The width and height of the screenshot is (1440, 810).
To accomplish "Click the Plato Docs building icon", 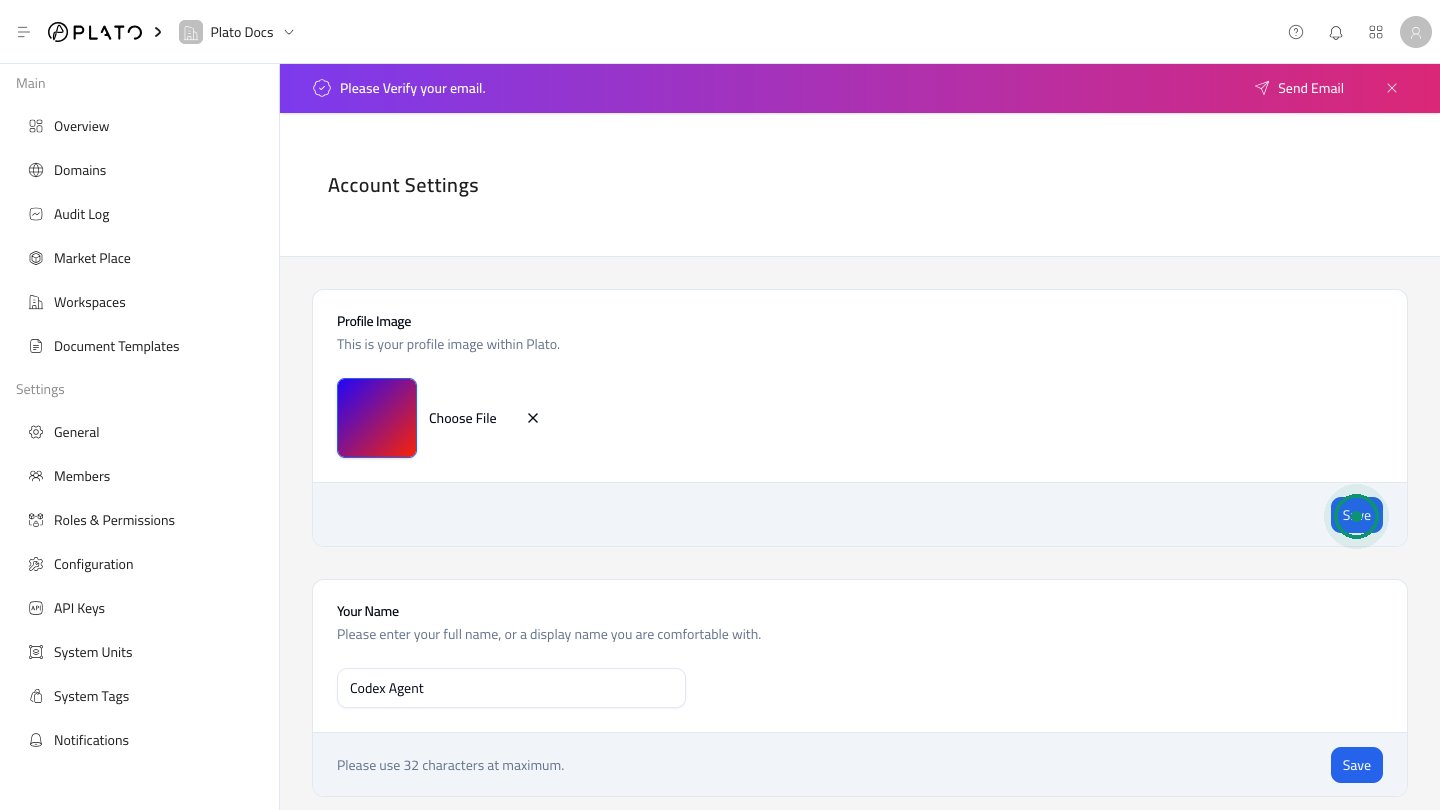I will click(191, 32).
